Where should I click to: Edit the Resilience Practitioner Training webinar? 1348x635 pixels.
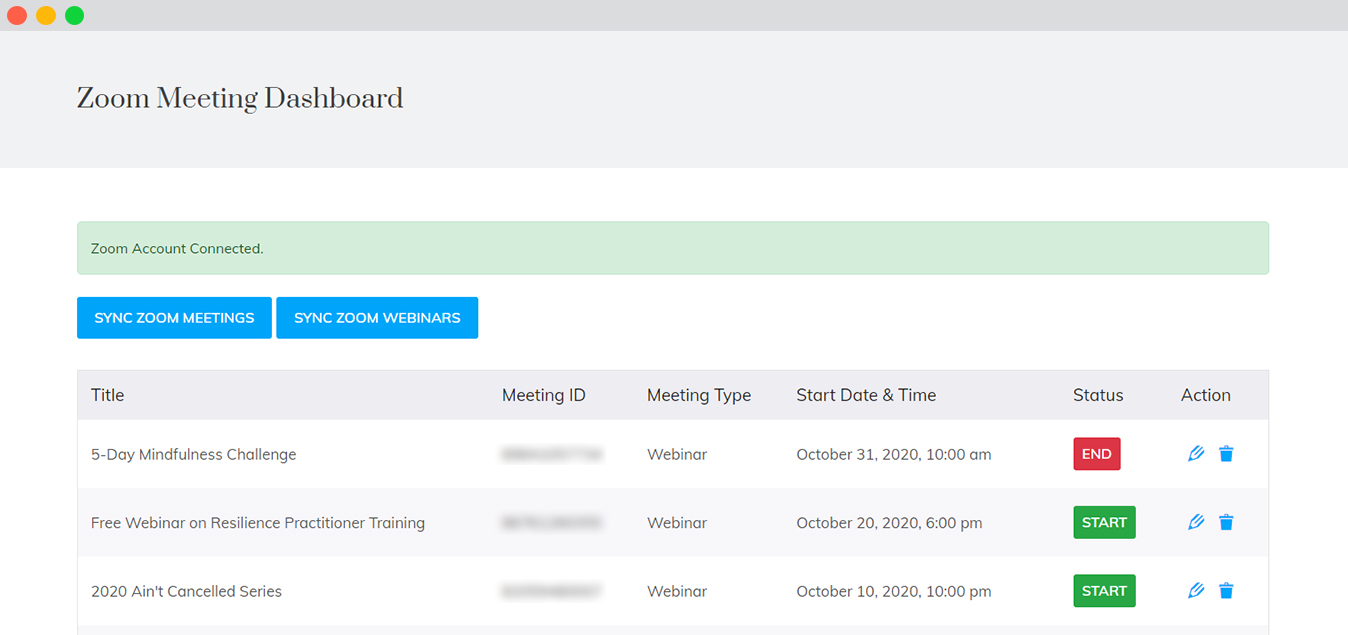tap(1196, 522)
